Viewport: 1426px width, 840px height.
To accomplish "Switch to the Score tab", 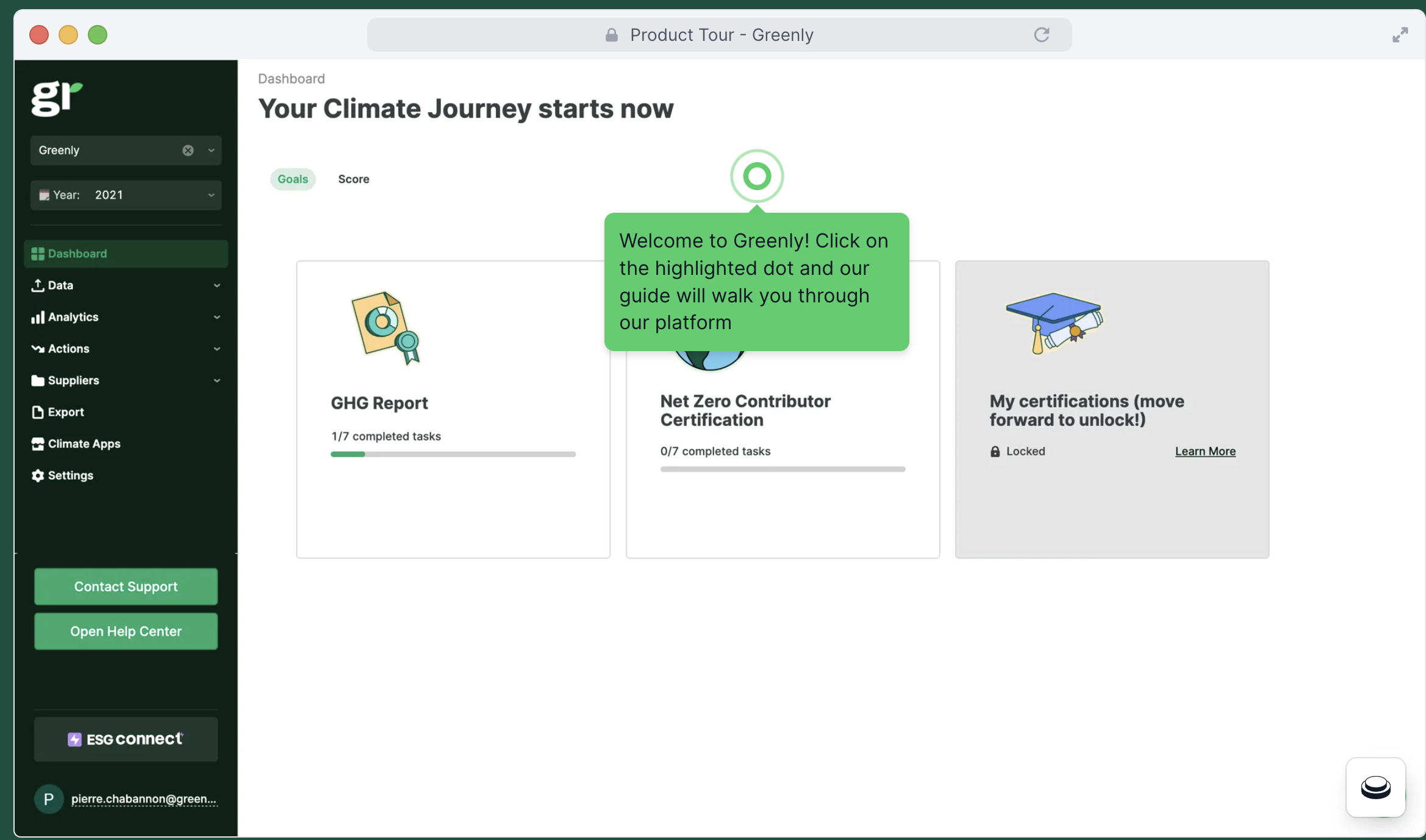I will 354,179.
